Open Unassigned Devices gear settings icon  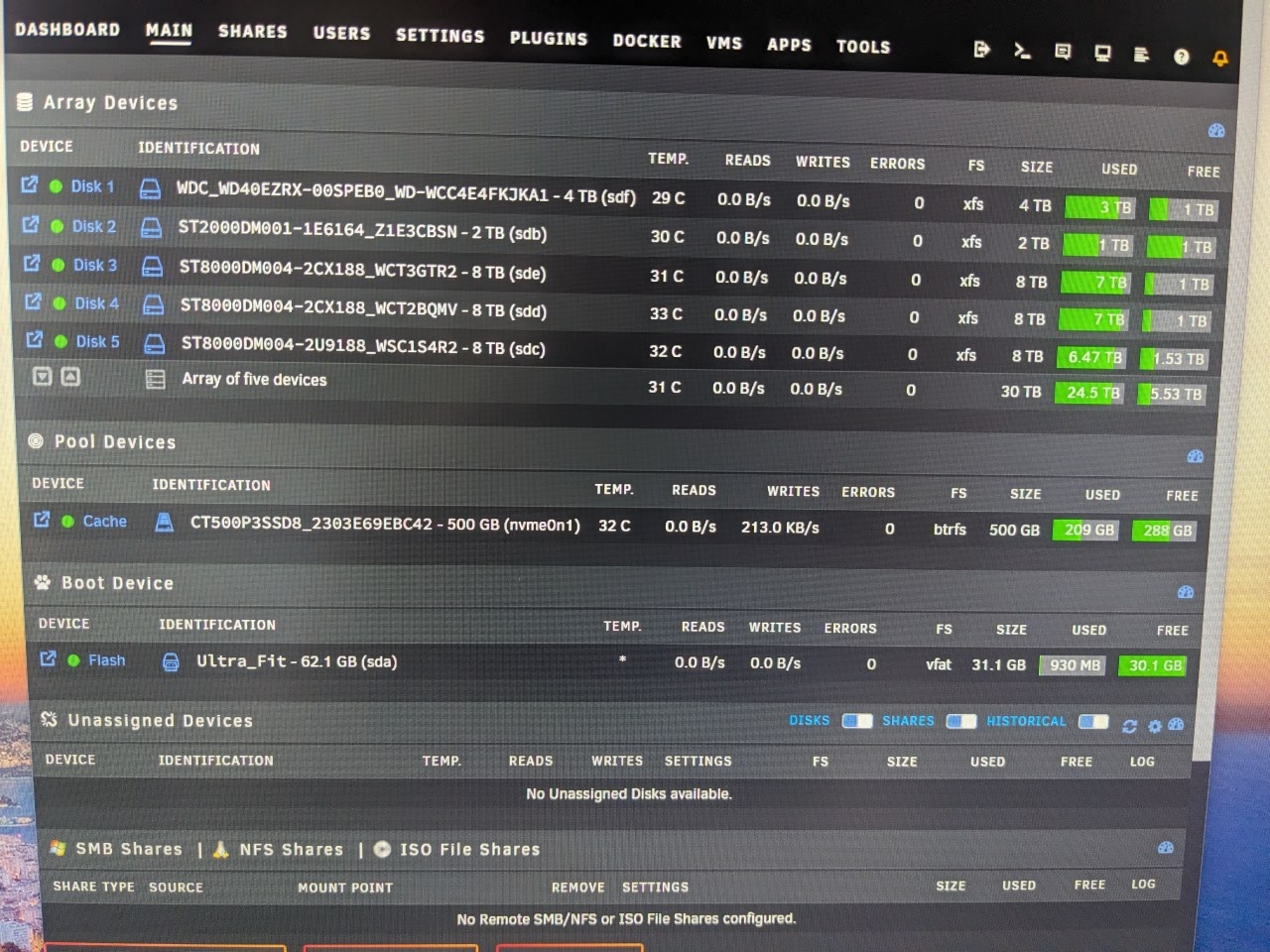[1154, 726]
